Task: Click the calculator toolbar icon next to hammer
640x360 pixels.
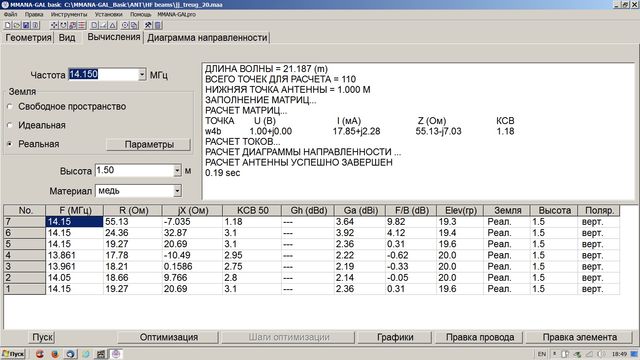Action: tap(157, 25)
